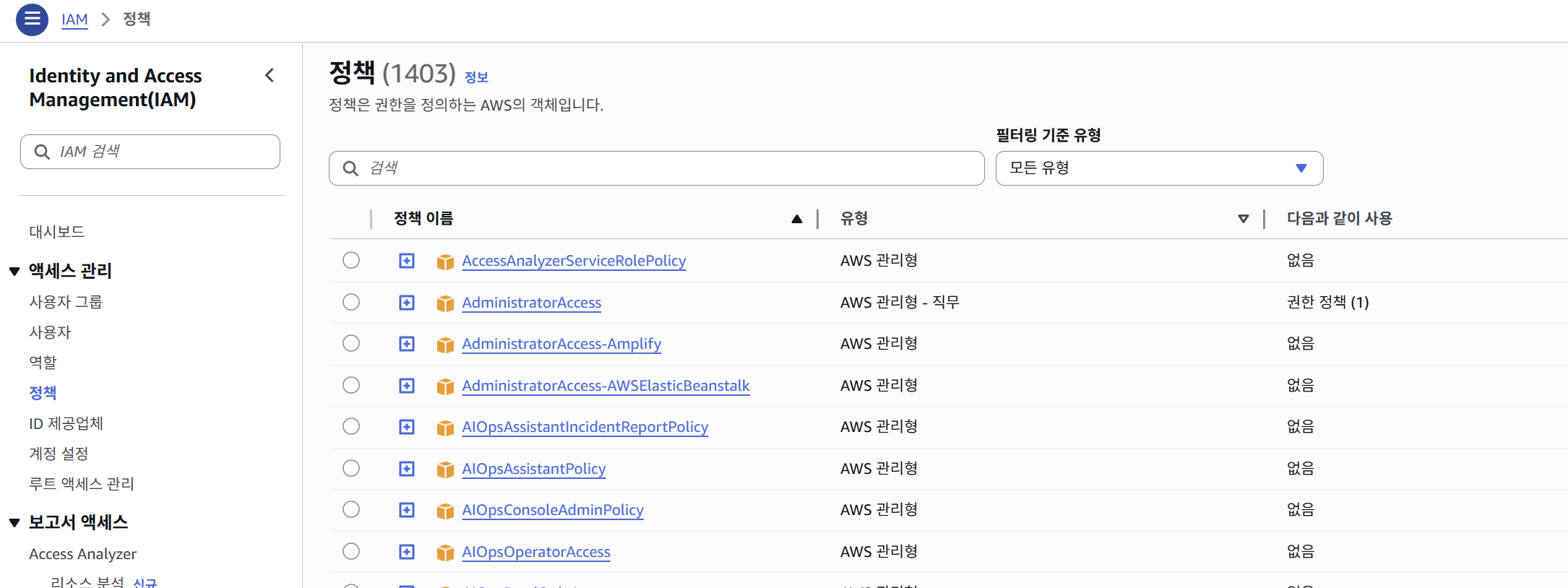Collapse the 액세스 관리 sidebar section

14,272
